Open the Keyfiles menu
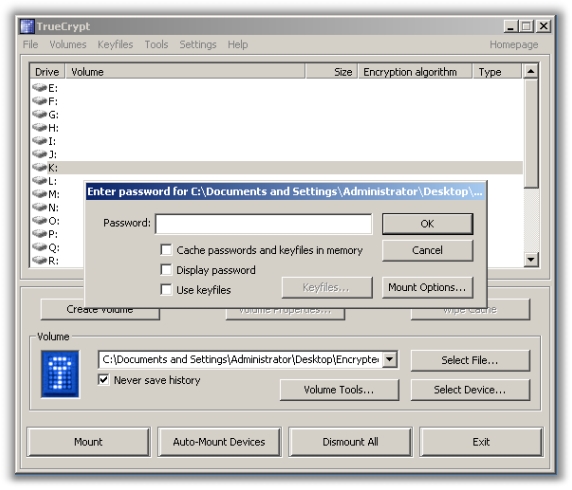This screenshot has height=490, width=572. 115,45
